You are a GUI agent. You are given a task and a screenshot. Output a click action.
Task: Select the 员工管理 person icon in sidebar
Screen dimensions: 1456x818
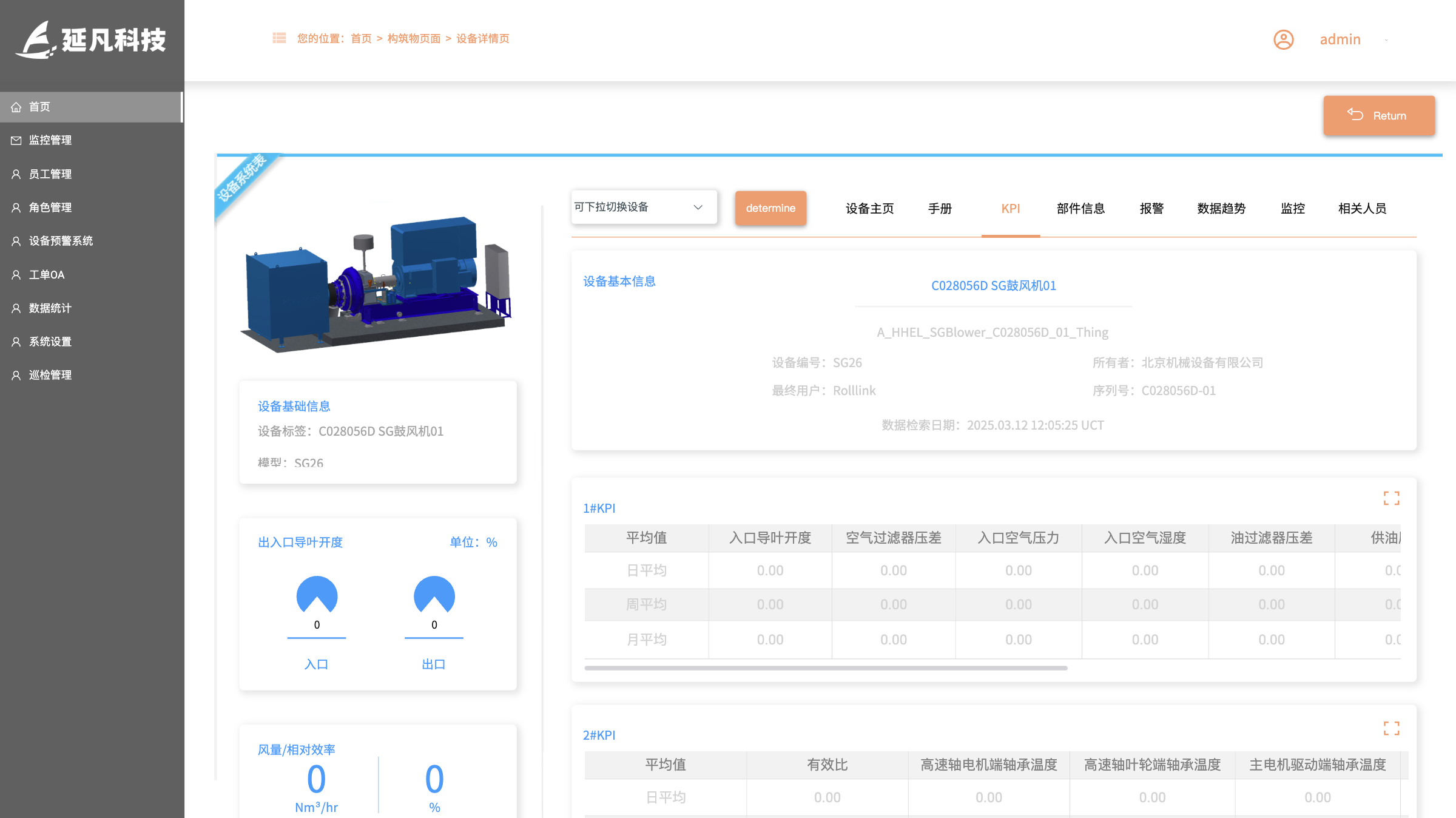coord(16,174)
